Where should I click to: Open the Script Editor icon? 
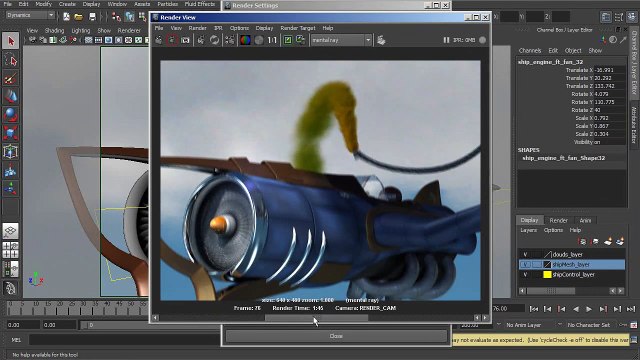(x=634, y=340)
